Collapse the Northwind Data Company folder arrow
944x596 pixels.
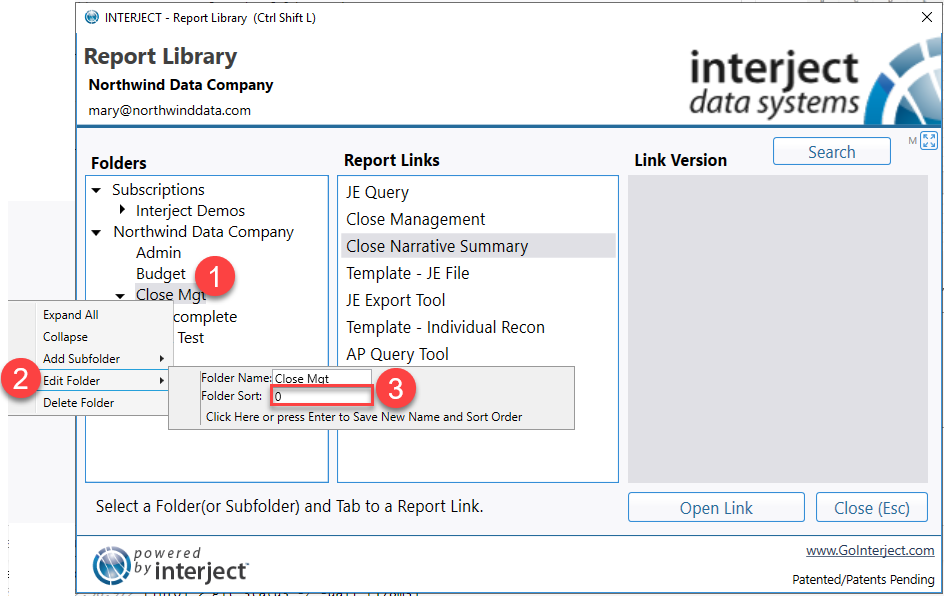[x=96, y=232]
